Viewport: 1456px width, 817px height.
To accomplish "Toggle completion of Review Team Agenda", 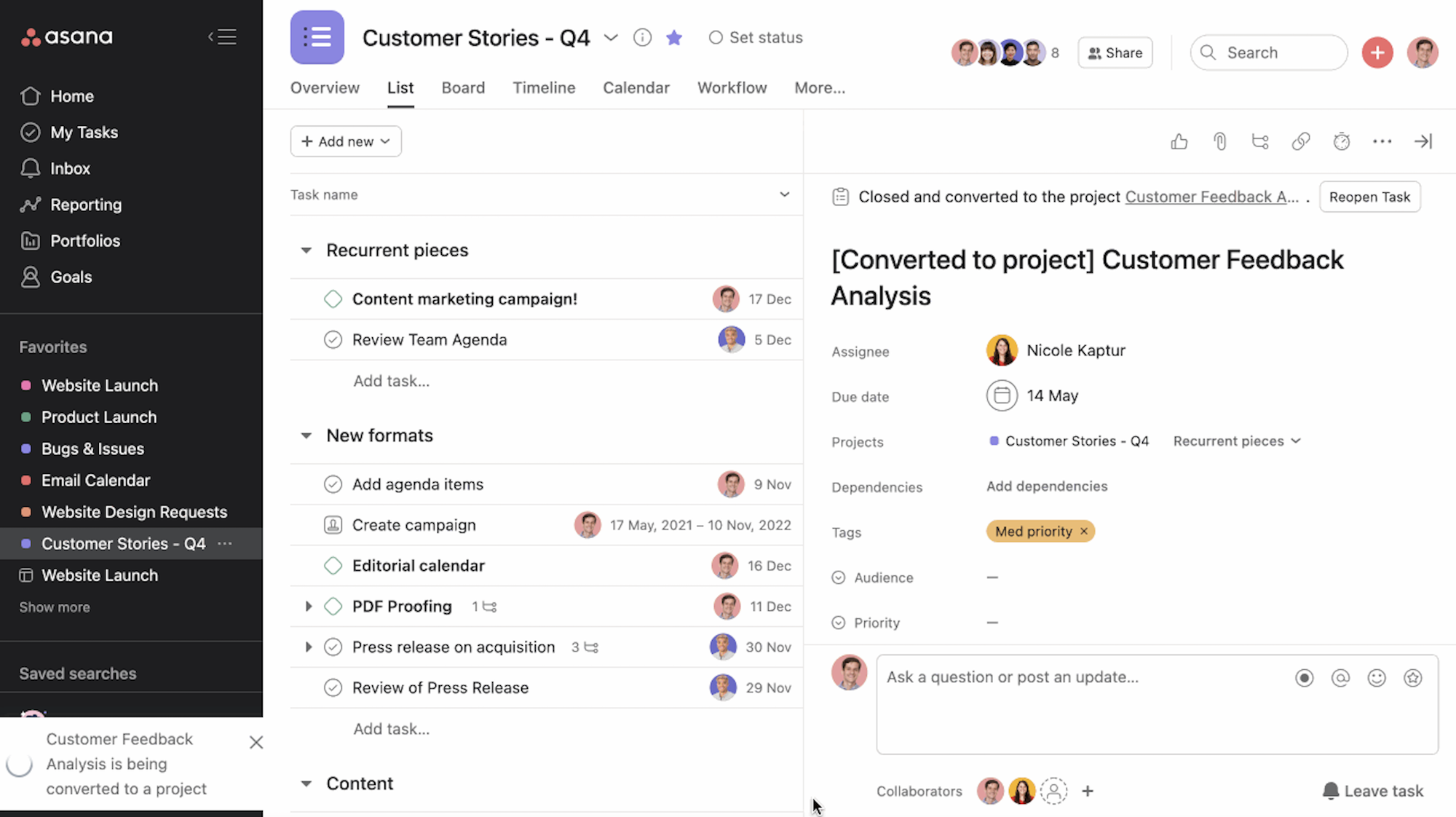I will pos(333,340).
